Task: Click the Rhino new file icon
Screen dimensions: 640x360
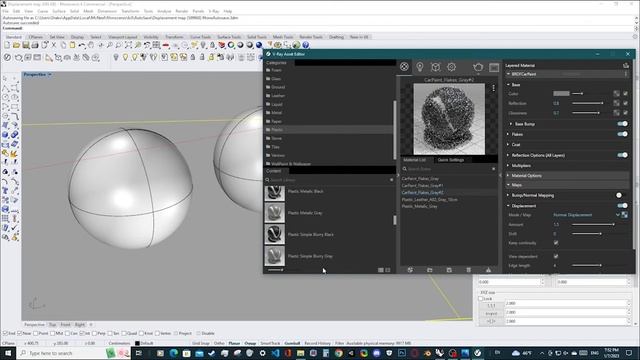Action: click(7, 45)
